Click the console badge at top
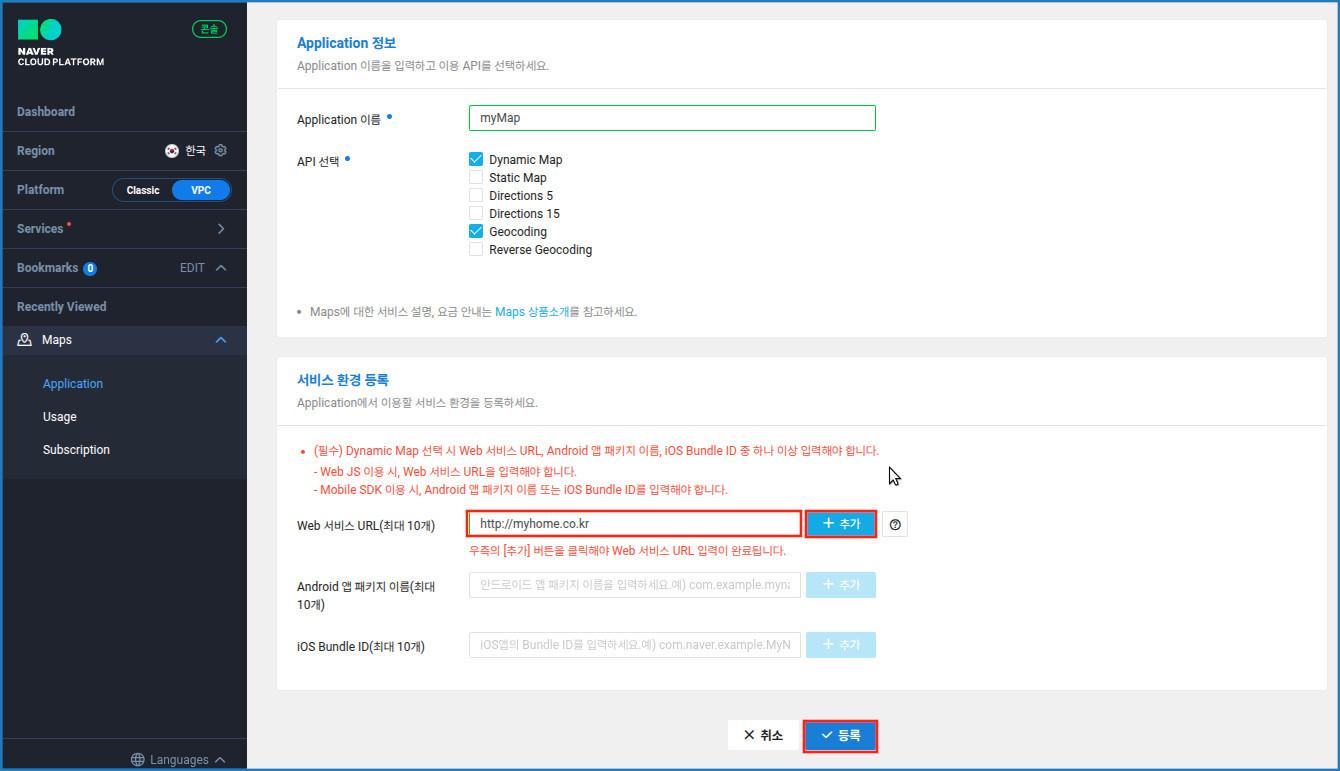The height and width of the screenshot is (771, 1340). [209, 29]
